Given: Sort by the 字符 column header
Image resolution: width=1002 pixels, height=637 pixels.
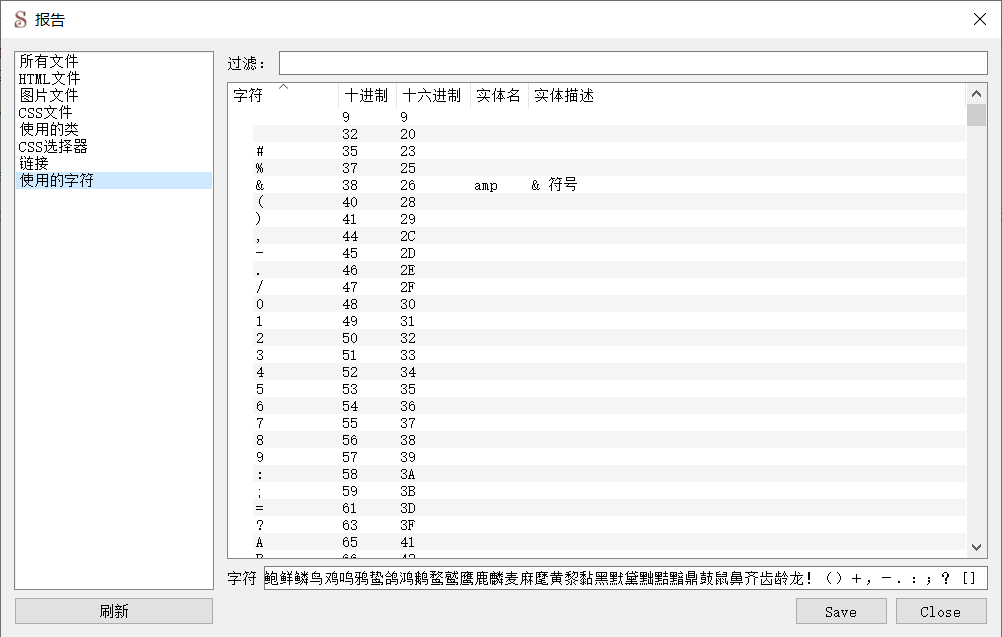Looking at the screenshot, I should click(248, 96).
